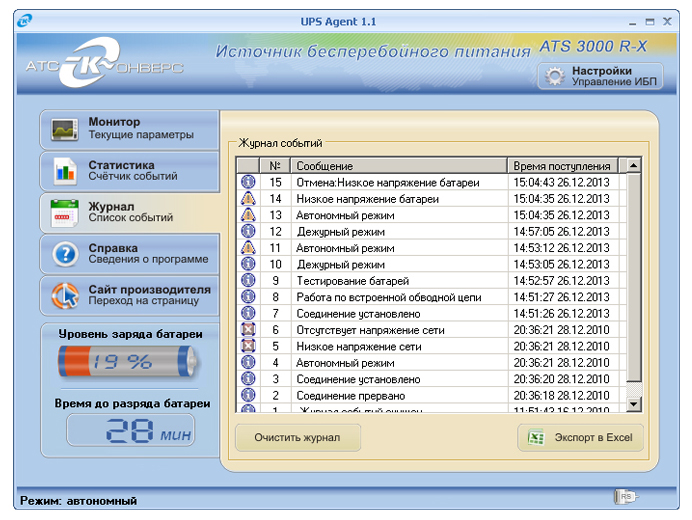692x520 pixels.
Task: Open Настройки UPS management button
Action: pos(600,76)
